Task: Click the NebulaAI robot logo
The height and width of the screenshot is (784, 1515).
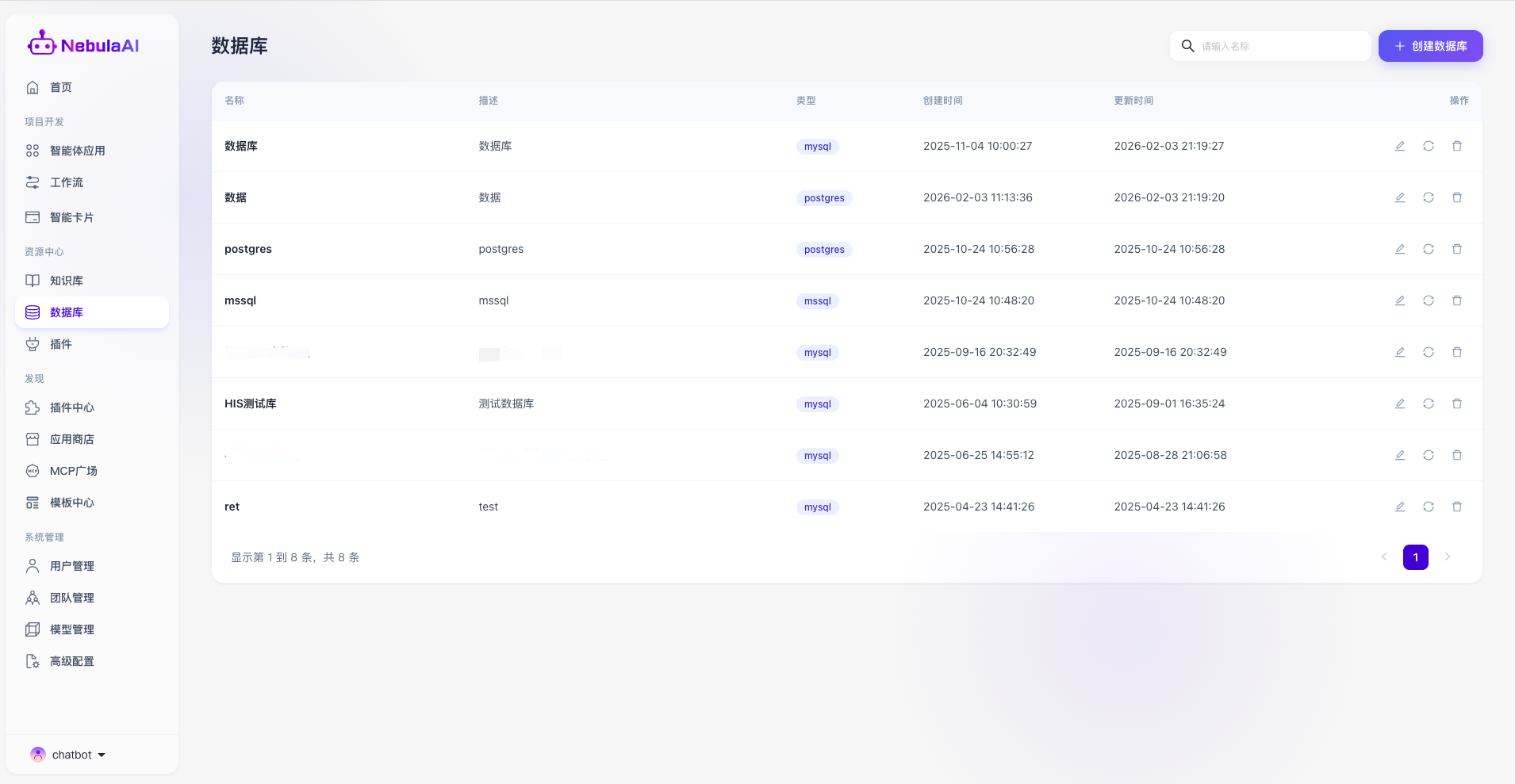Action: tap(41, 44)
